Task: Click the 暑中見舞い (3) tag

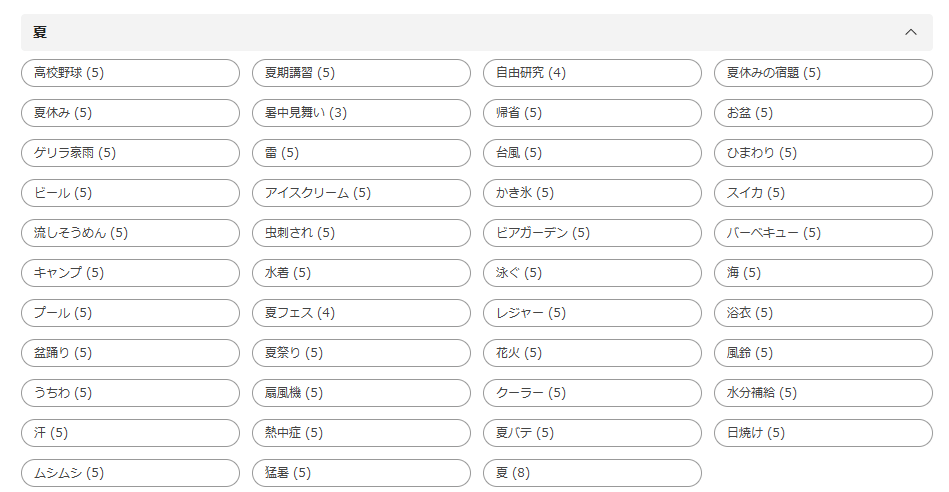Action: [361, 113]
